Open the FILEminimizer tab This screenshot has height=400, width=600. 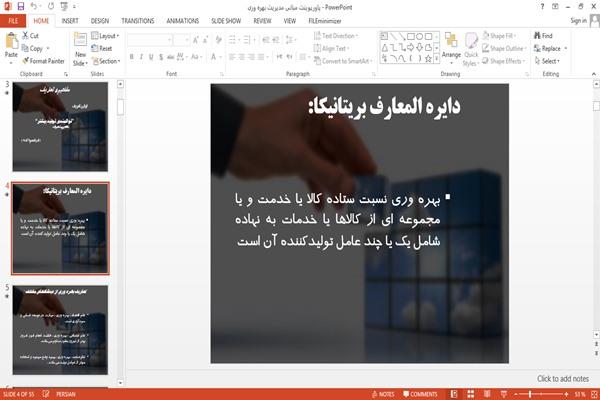click(325, 21)
